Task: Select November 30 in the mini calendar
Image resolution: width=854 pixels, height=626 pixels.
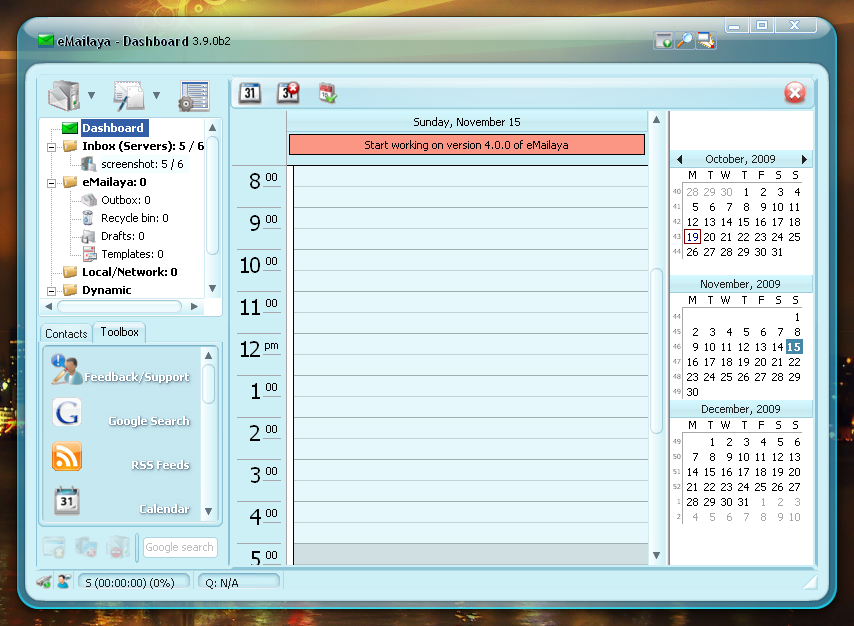Action: [x=692, y=392]
